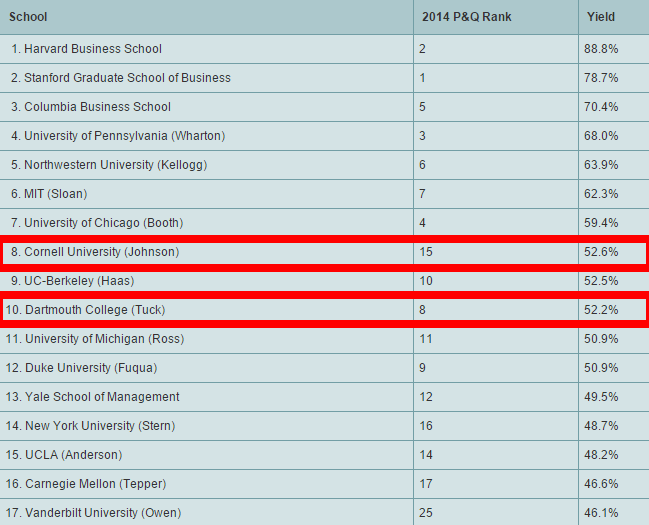Select Booth's P&Q rank 4
Viewport: 649px width, 525px height.
422,223
